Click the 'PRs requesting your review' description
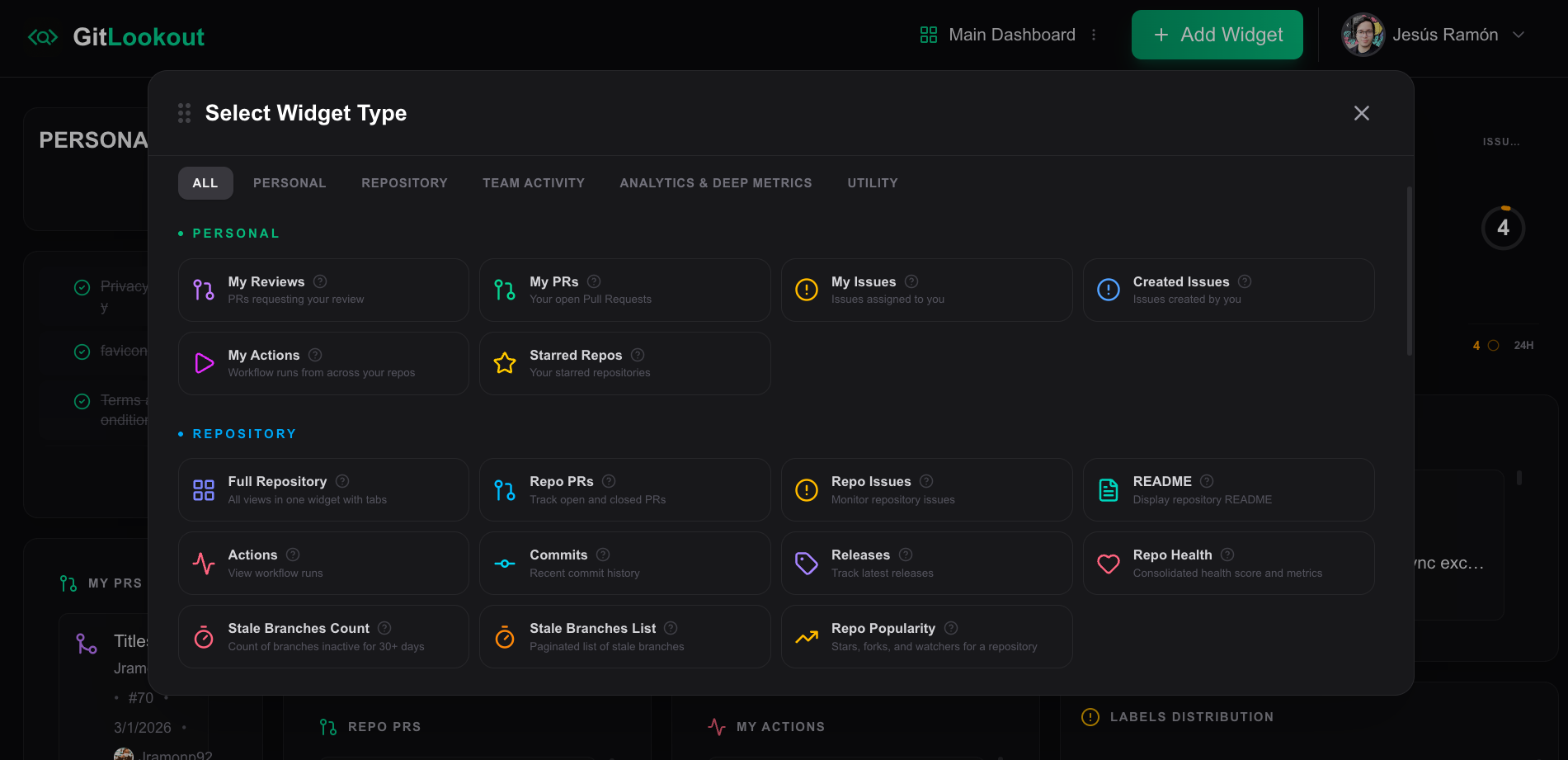1568x760 pixels. tap(296, 300)
